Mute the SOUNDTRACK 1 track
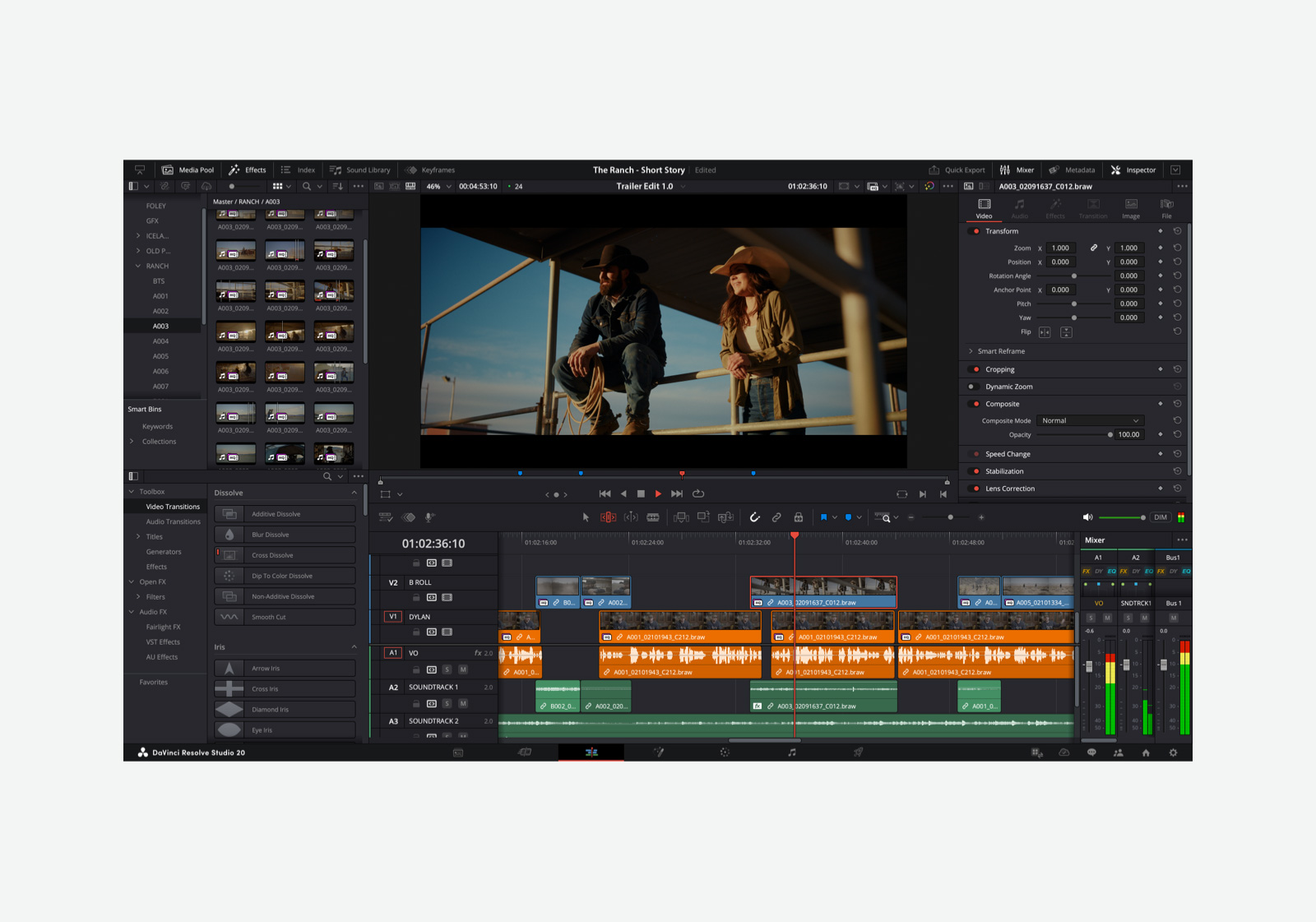Viewport: 1316px width, 922px height. pos(462,703)
